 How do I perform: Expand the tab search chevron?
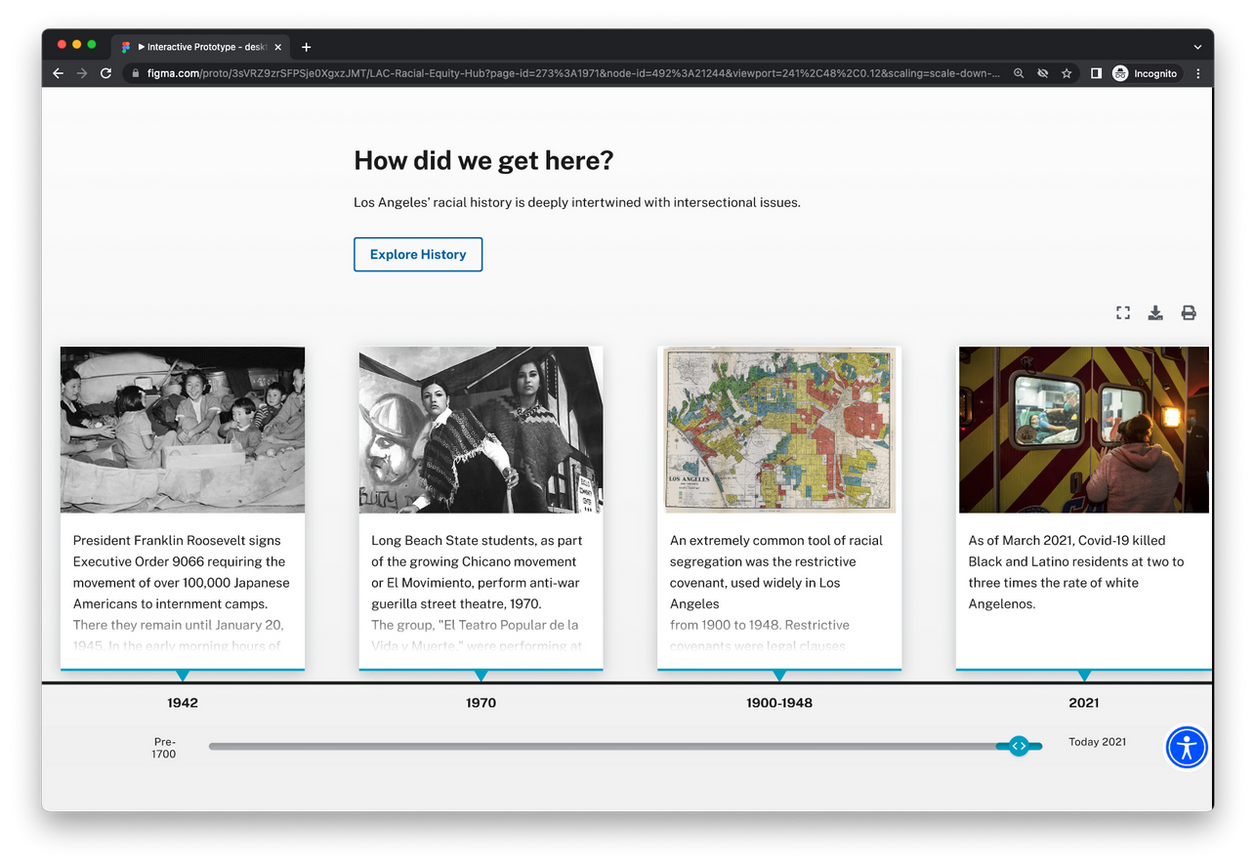click(1198, 47)
